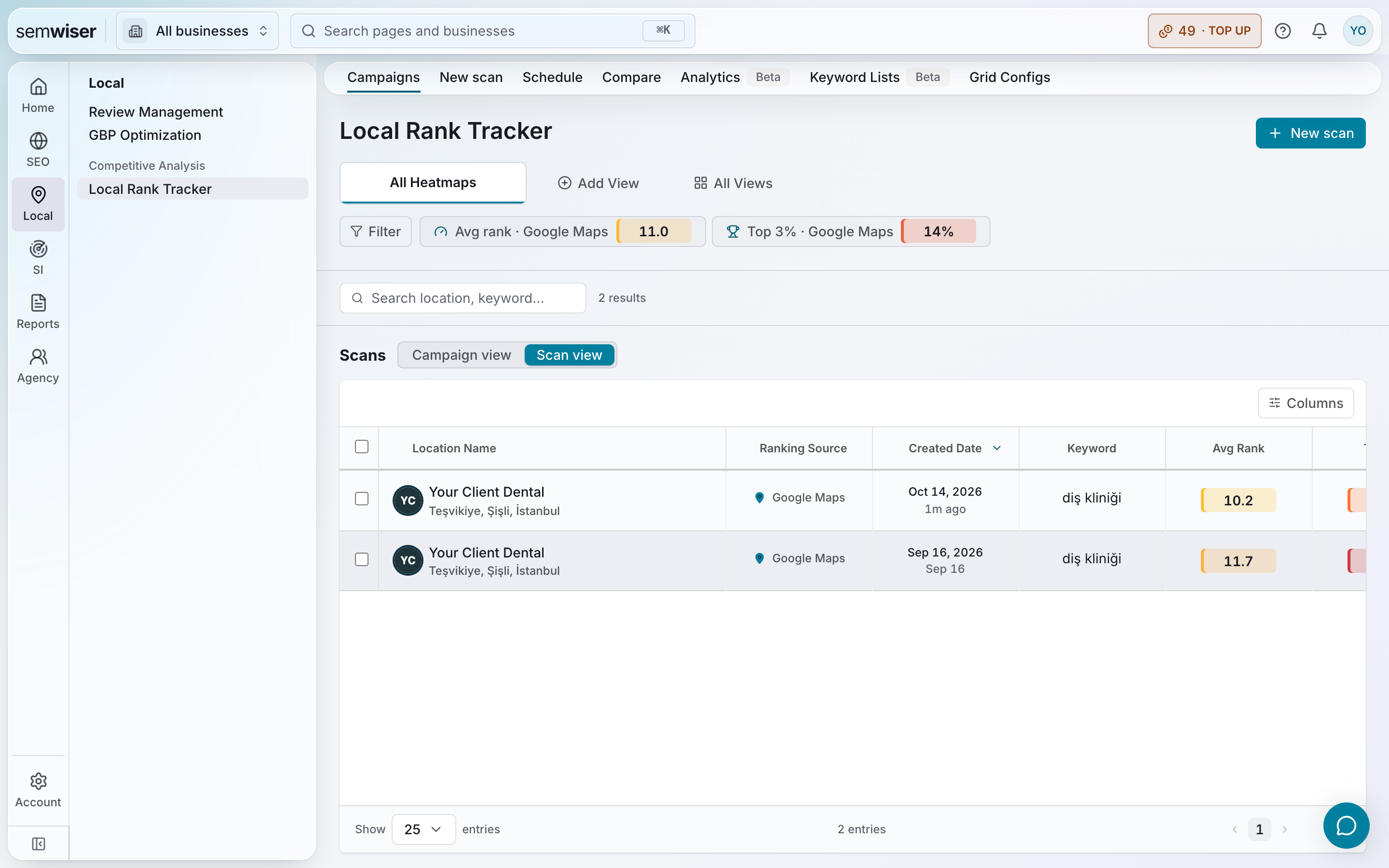Open the chat support bubble
Image resolution: width=1389 pixels, height=868 pixels.
coord(1346,826)
